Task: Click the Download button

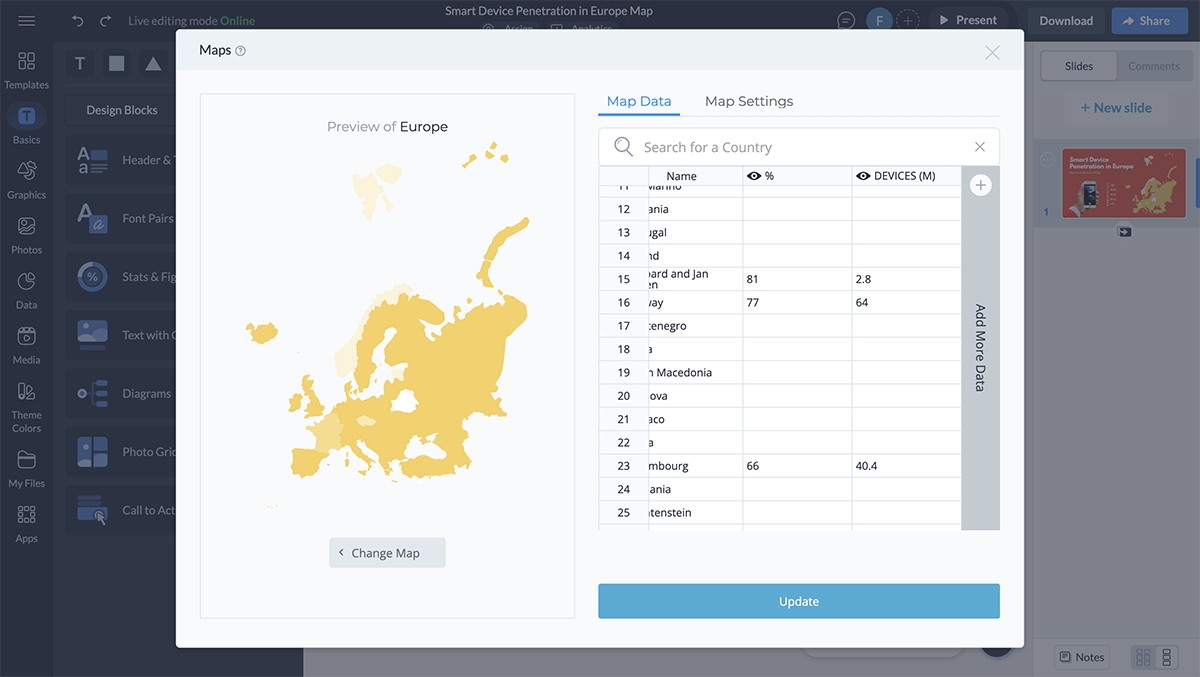Action: click(1065, 20)
